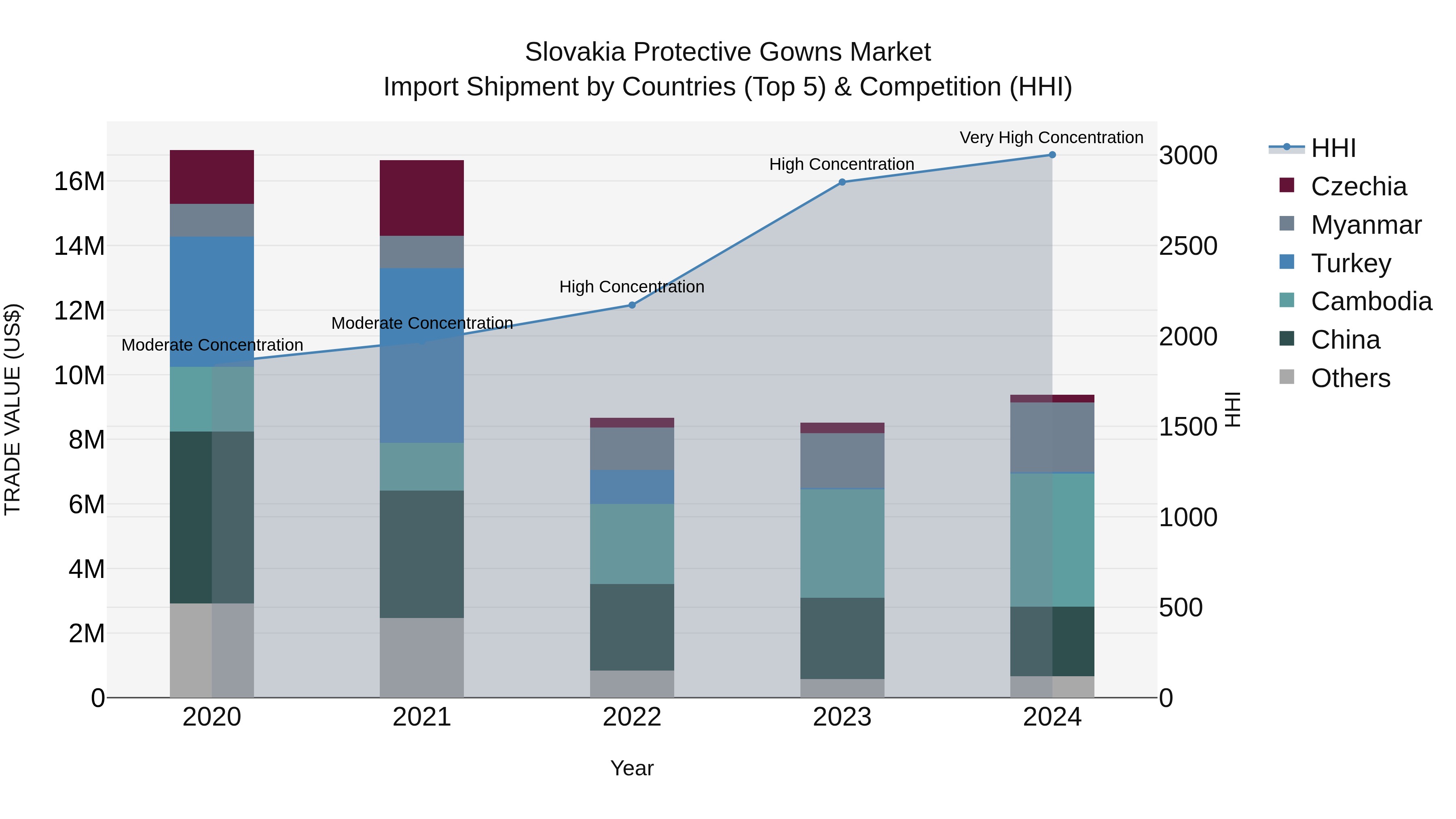Screen dimensions: 1456x819
Task: Select the 2022 HHI data point
Action: click(633, 305)
